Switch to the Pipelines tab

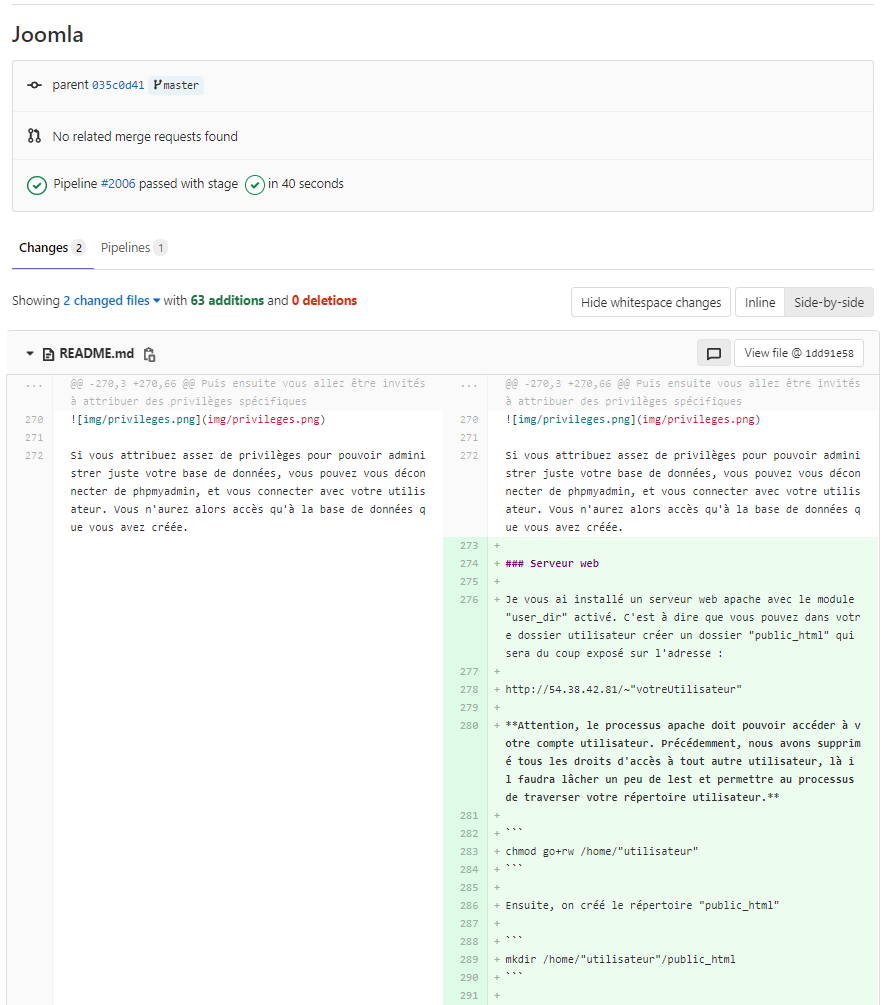pos(134,248)
